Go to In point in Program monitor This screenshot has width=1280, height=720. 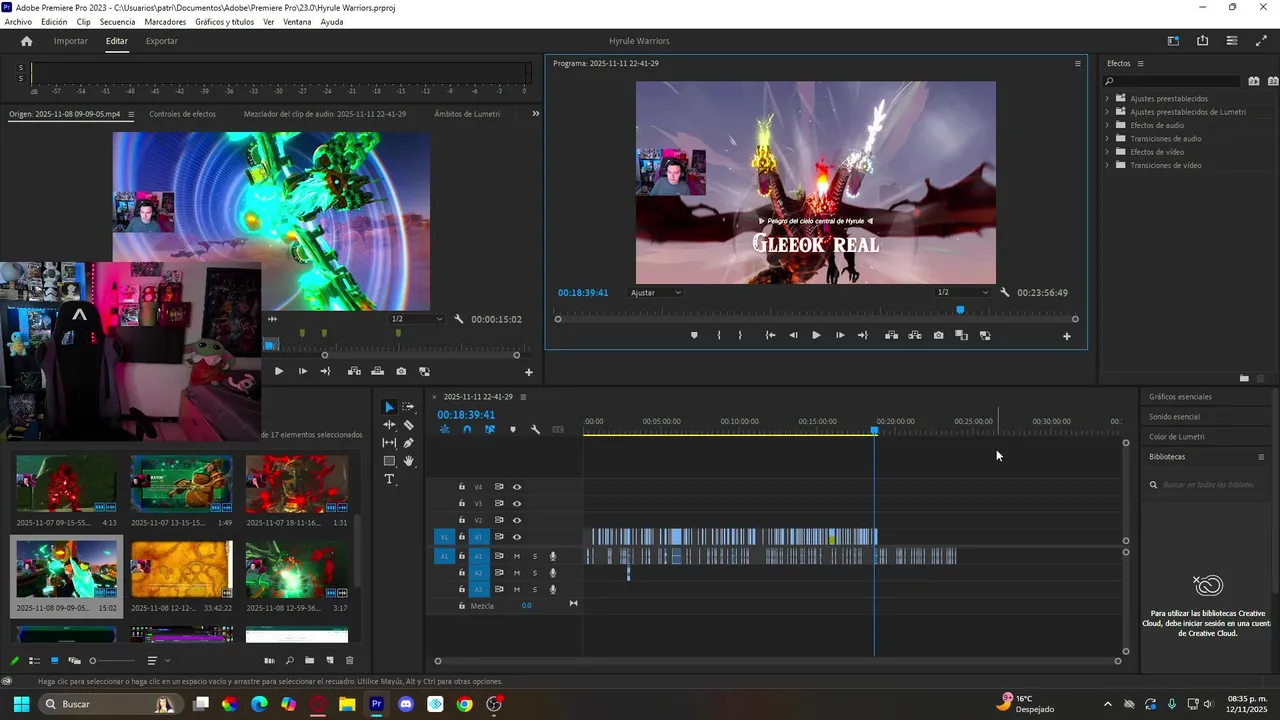coord(770,336)
